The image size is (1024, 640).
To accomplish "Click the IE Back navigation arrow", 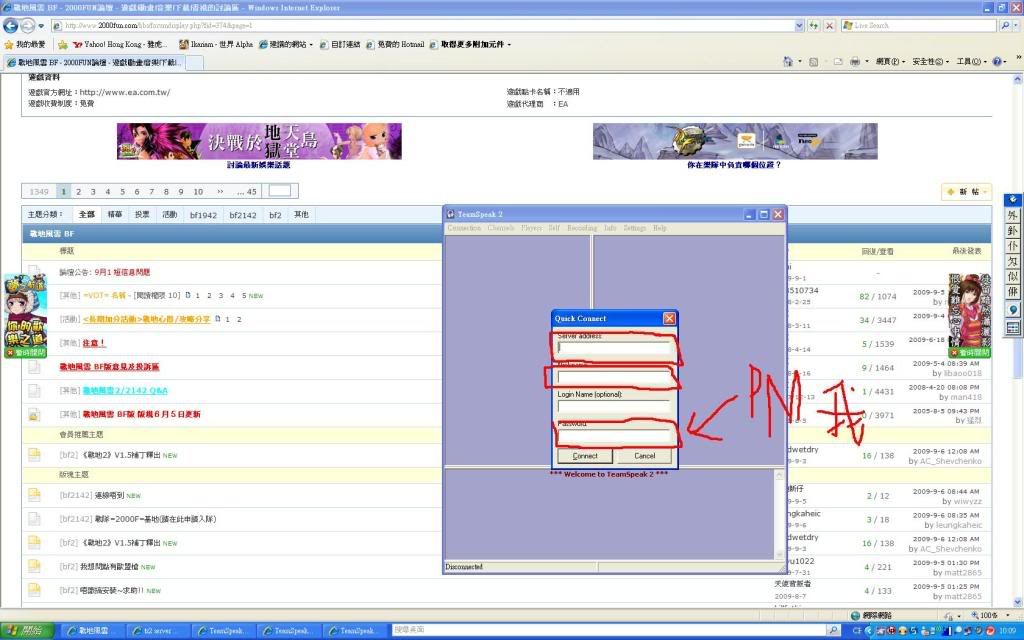I will point(11,25).
